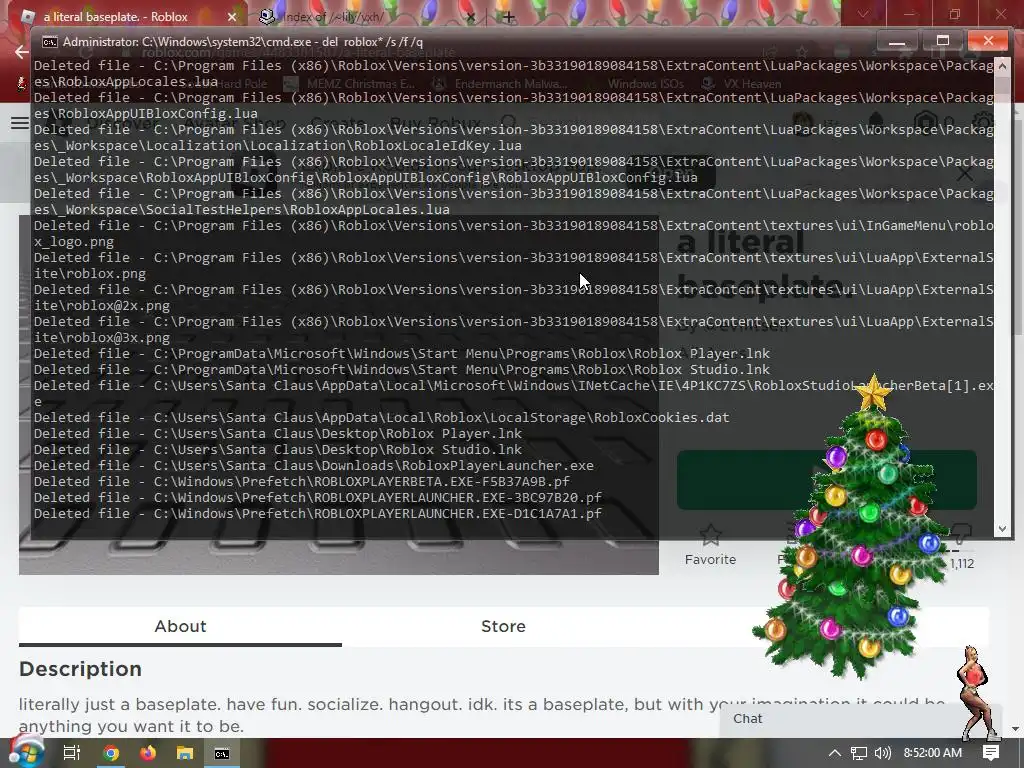
Task: Click the 'ite\roblox@2x.png' line
Action: pos(102,306)
